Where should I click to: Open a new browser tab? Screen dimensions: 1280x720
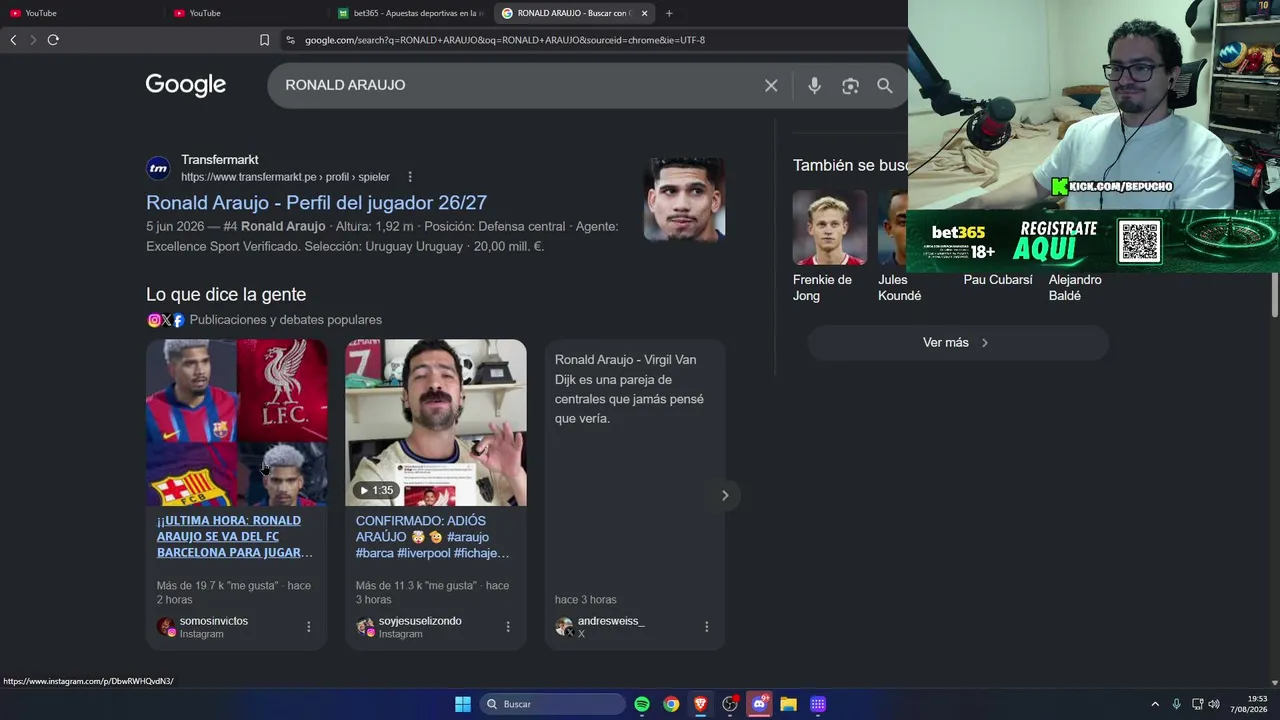coord(669,13)
